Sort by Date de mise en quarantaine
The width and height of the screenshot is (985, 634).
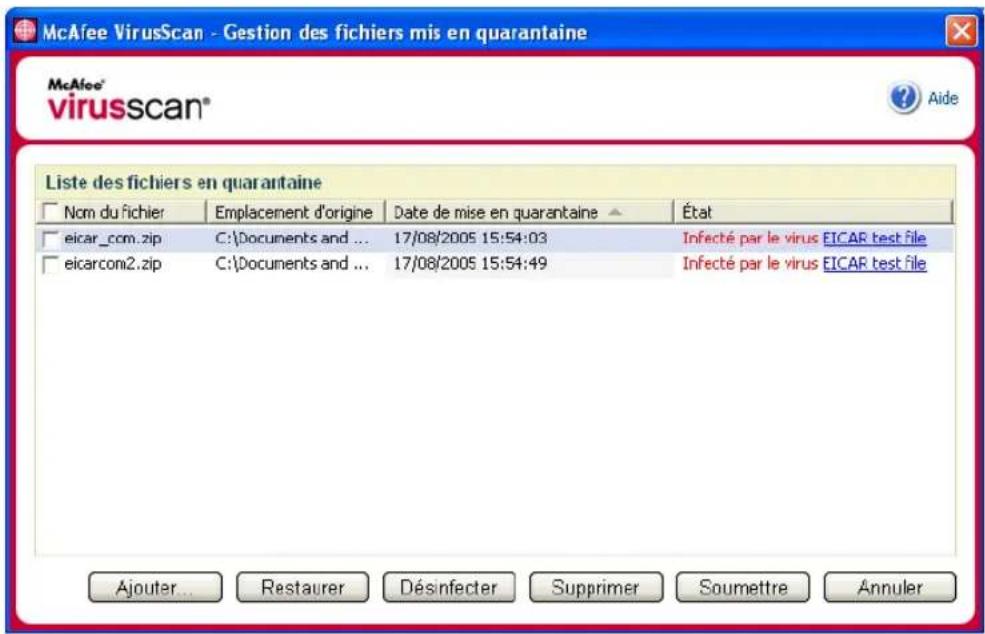(x=529, y=212)
